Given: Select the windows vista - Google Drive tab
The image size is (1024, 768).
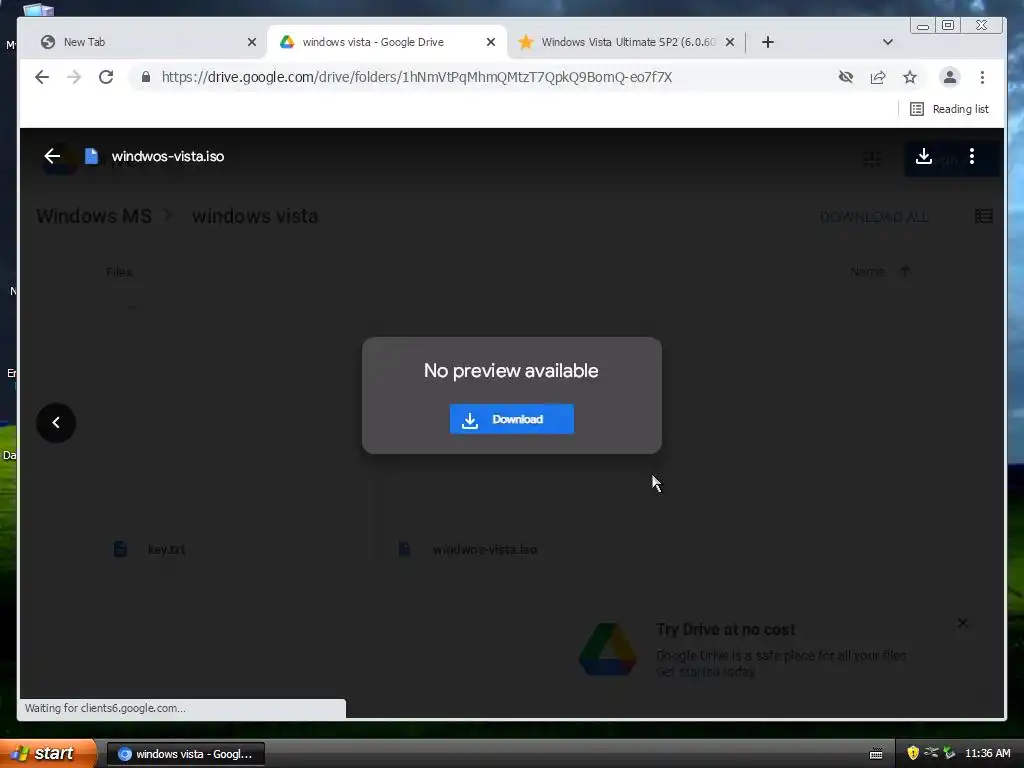Looking at the screenshot, I should coord(387,42).
